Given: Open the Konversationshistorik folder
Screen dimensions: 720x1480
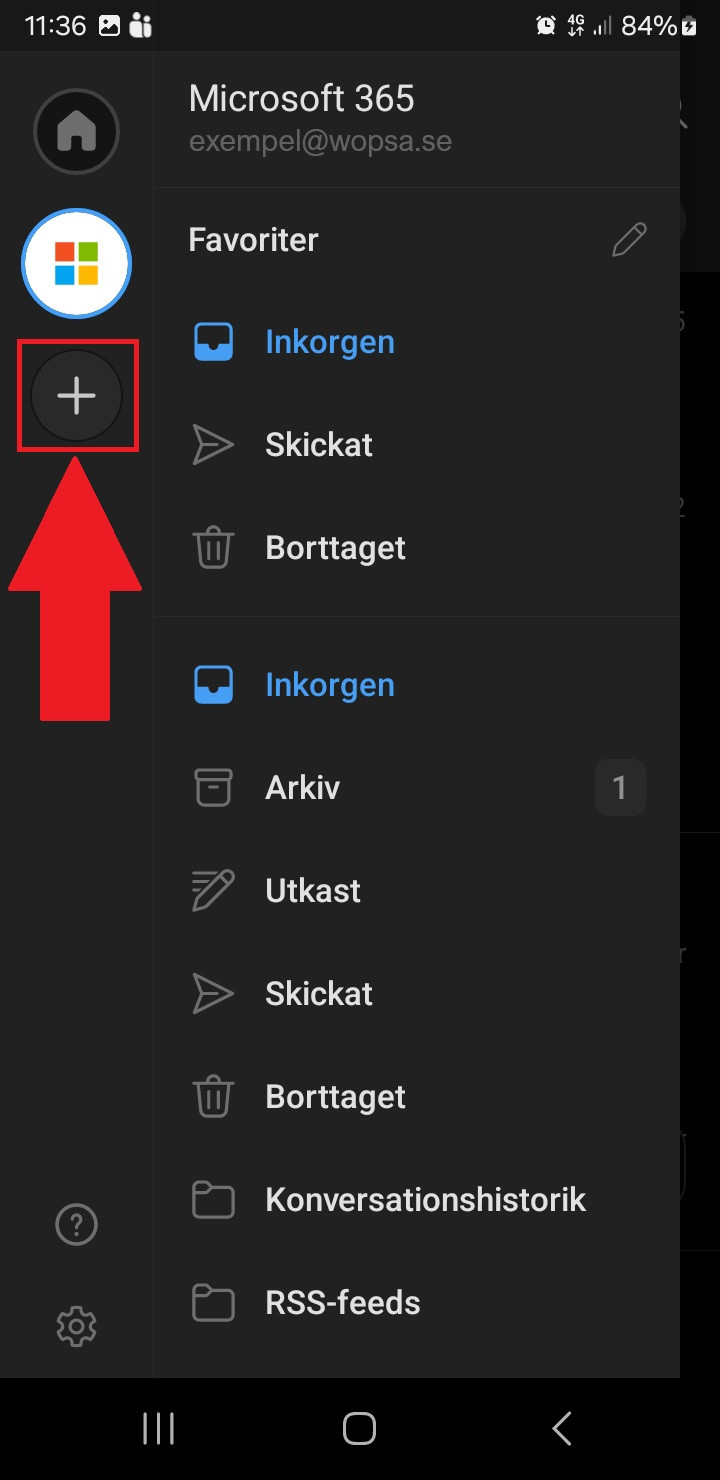Looking at the screenshot, I should 425,1200.
